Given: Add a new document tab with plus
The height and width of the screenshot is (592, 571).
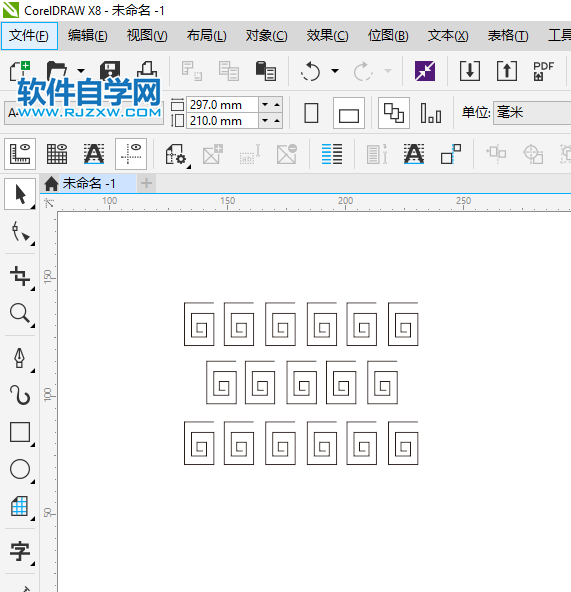Looking at the screenshot, I should click(x=146, y=183).
